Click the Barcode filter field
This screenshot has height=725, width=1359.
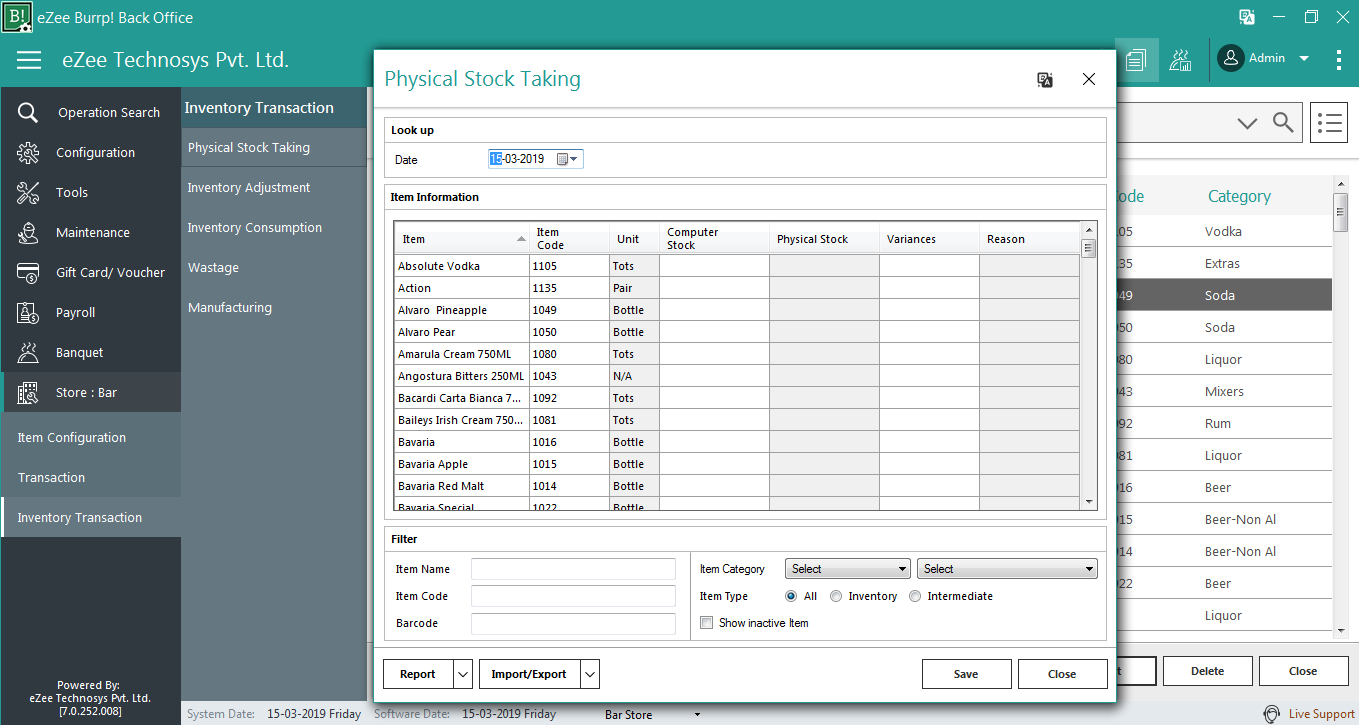point(573,623)
